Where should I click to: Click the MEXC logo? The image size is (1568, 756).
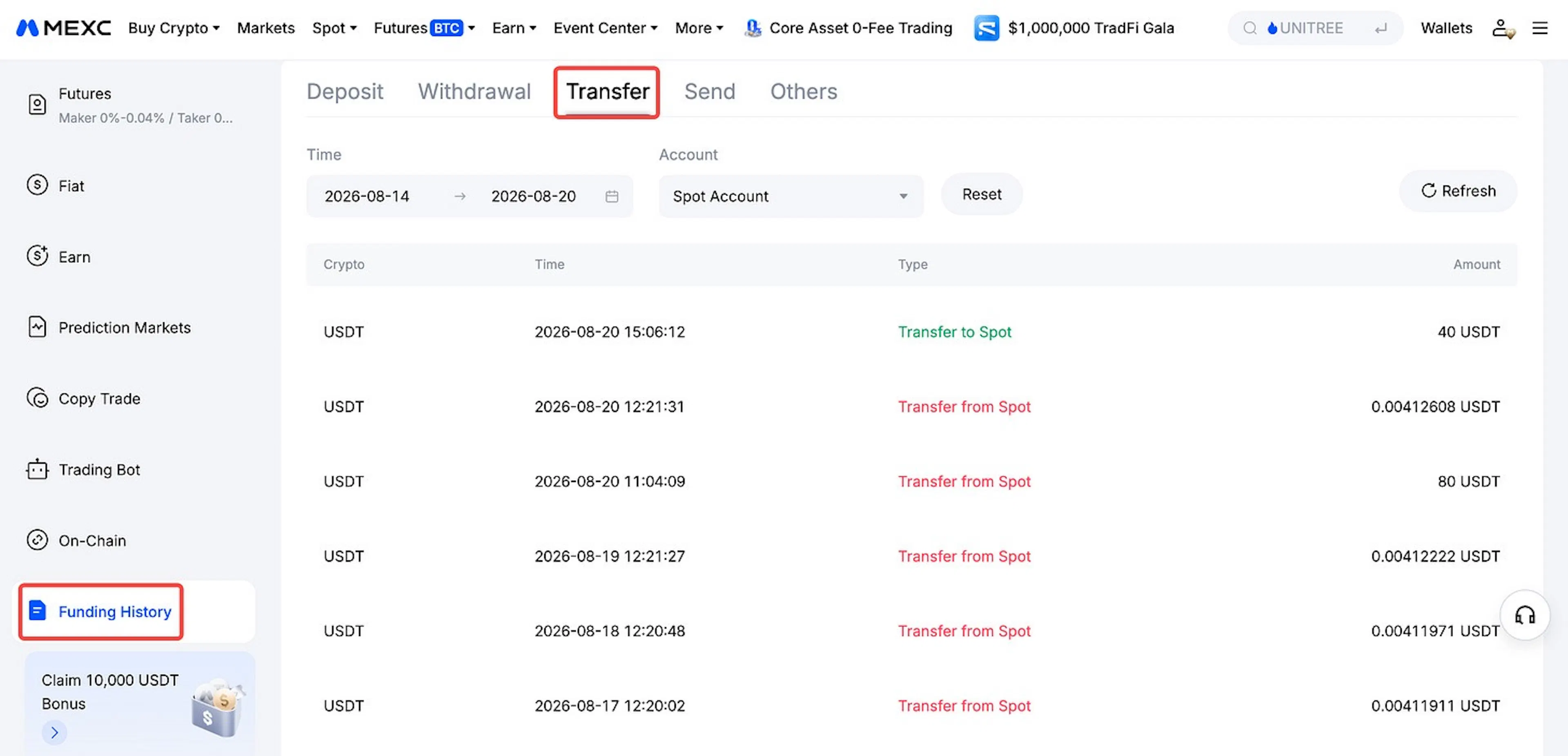[x=63, y=28]
